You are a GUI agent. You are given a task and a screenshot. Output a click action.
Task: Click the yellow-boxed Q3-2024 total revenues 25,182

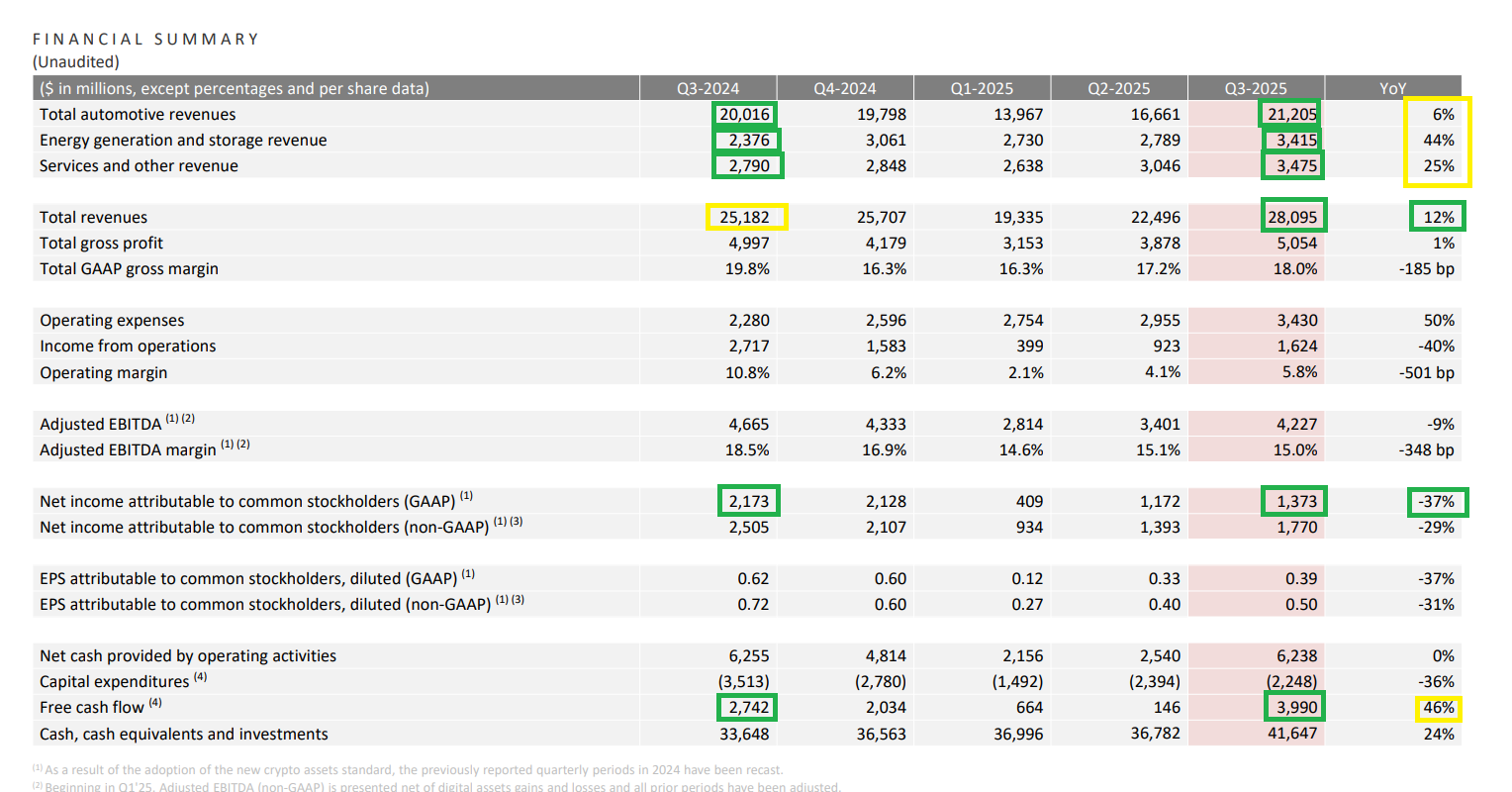[745, 217]
